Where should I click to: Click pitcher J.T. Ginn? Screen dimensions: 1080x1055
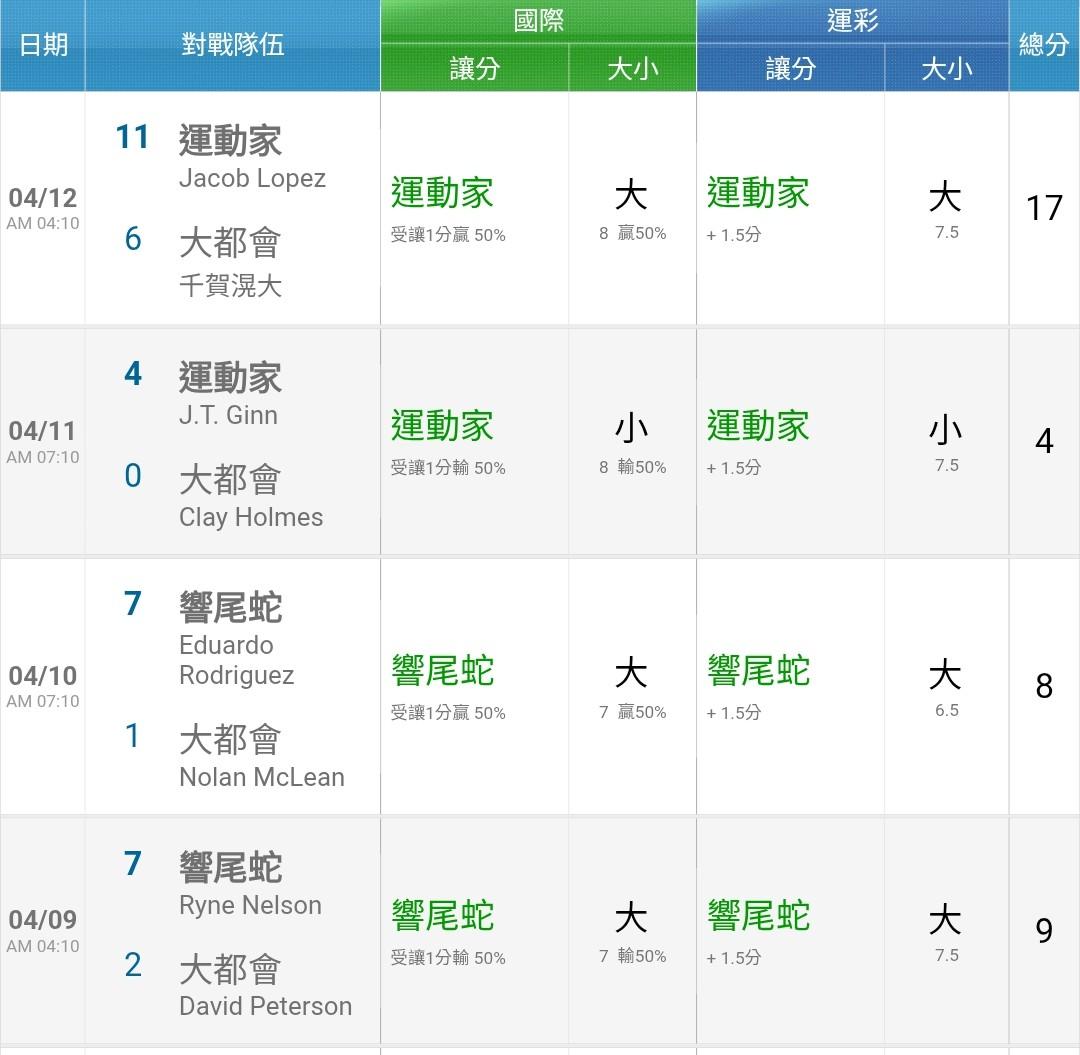(x=228, y=415)
